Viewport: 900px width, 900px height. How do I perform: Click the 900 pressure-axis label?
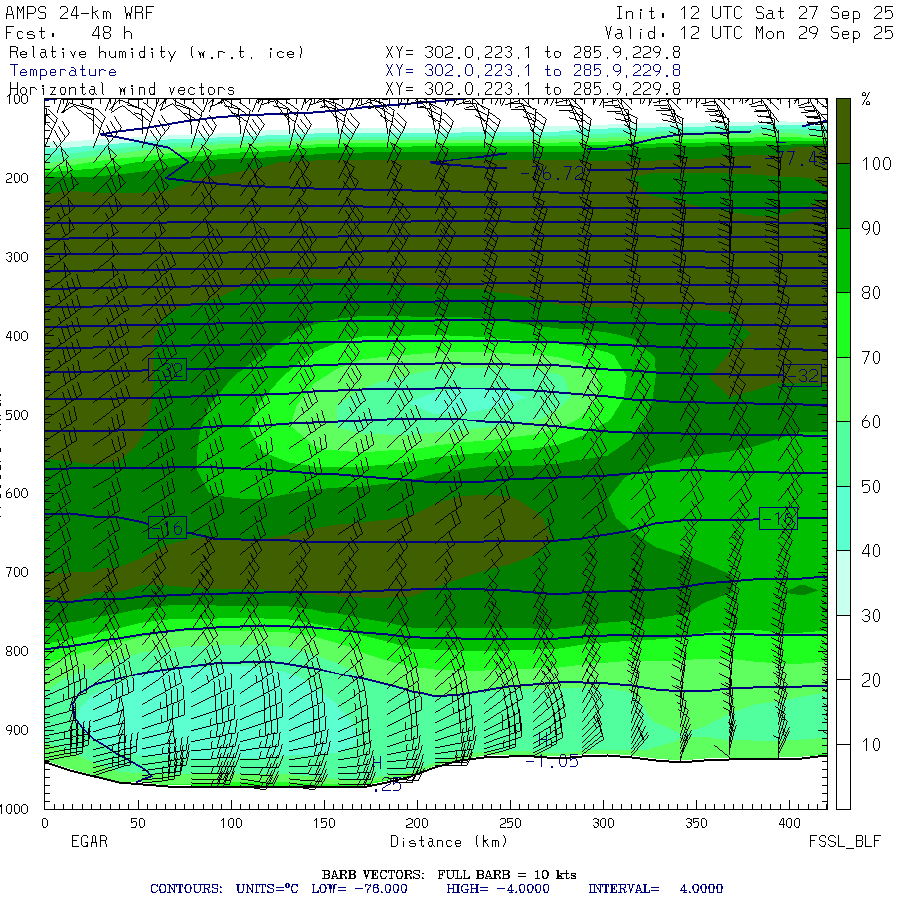point(17,730)
